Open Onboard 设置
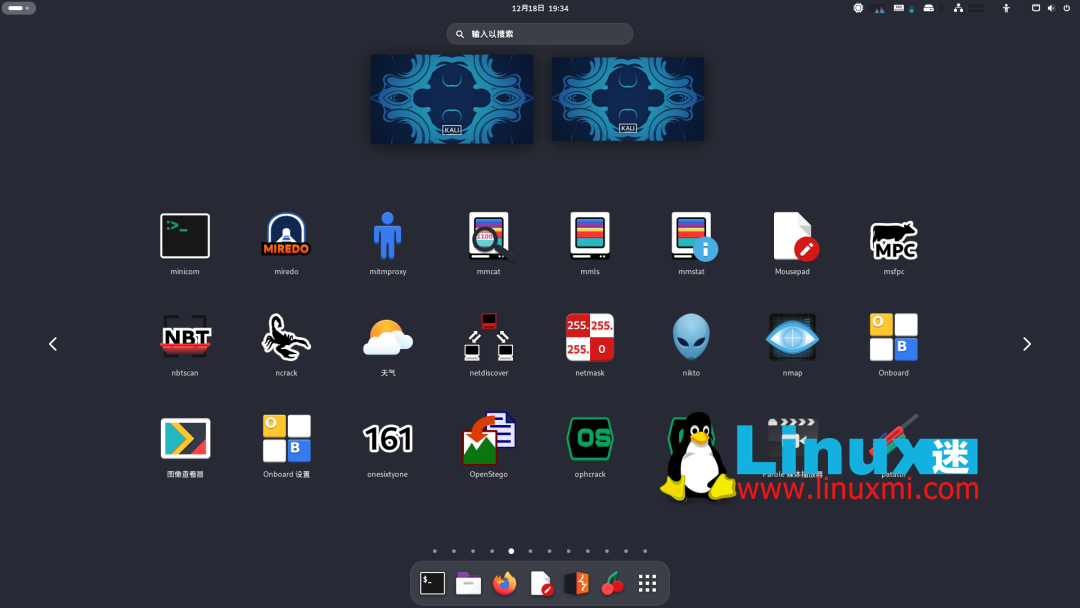 [286, 439]
